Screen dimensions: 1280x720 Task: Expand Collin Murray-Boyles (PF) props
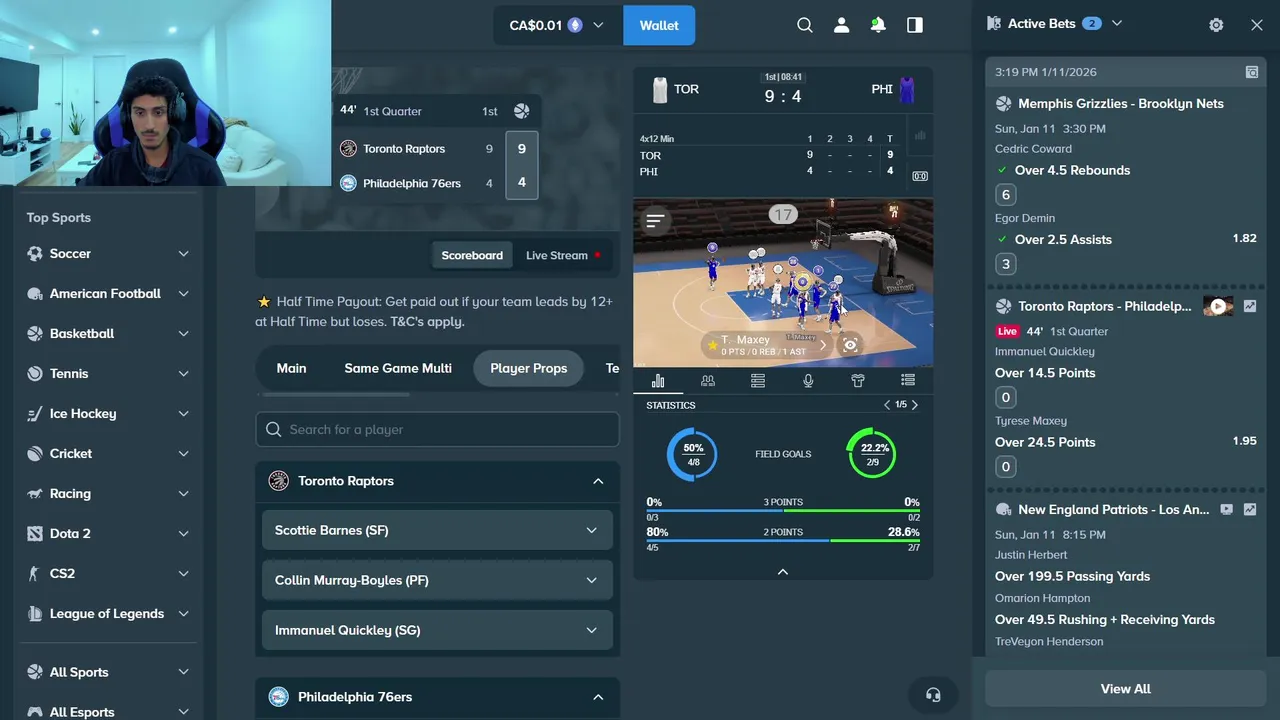[x=437, y=580]
